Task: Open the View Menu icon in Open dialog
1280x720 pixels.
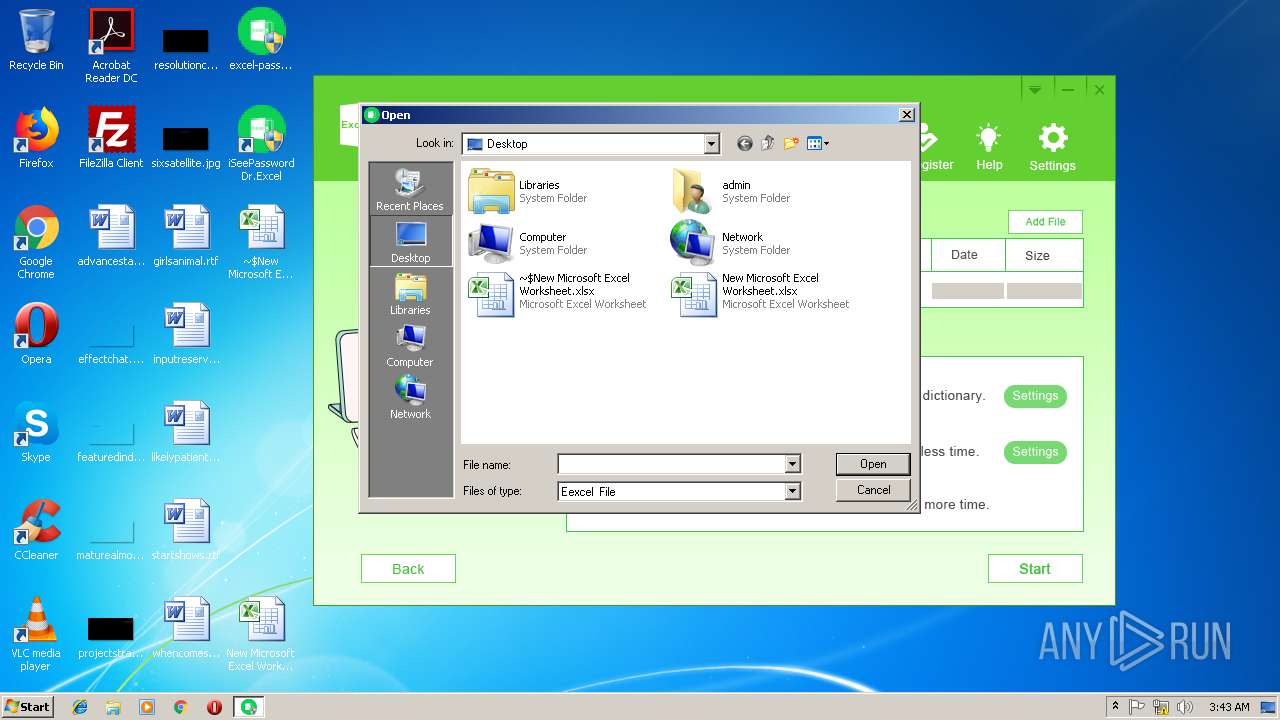Action: click(818, 144)
